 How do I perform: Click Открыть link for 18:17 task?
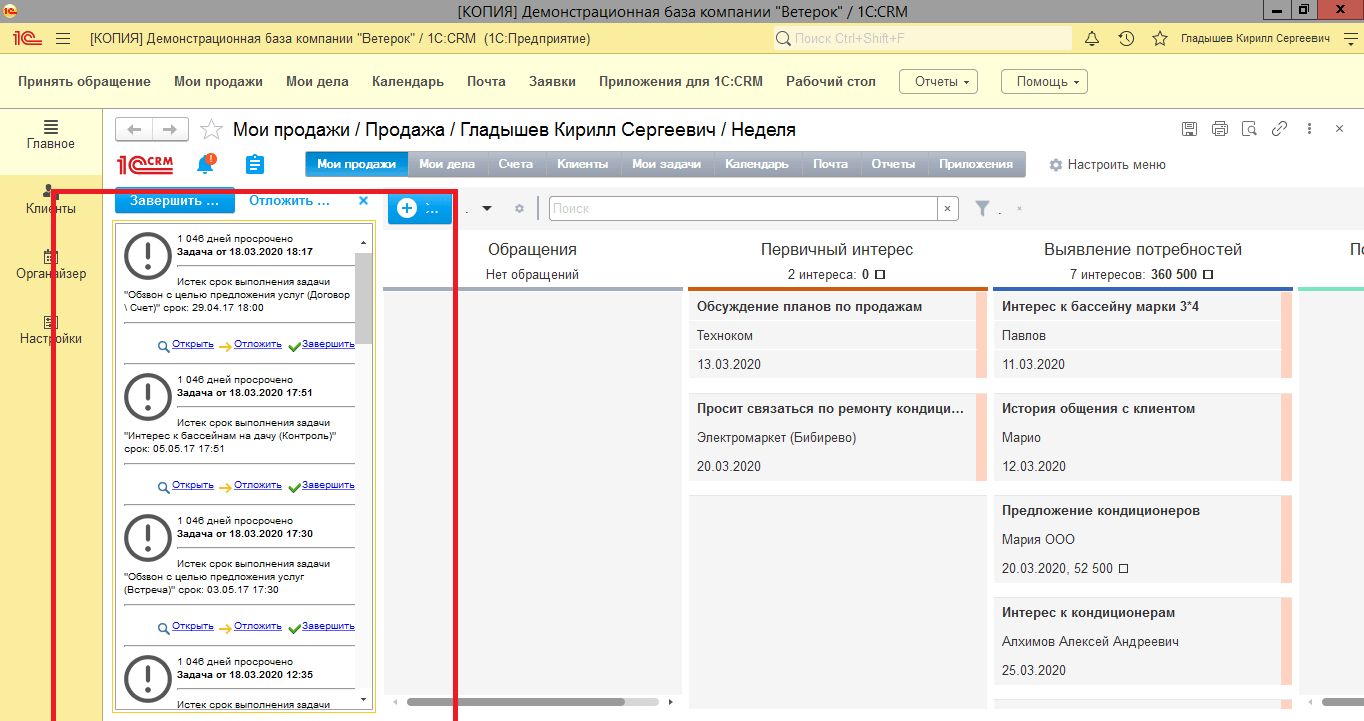coord(192,344)
